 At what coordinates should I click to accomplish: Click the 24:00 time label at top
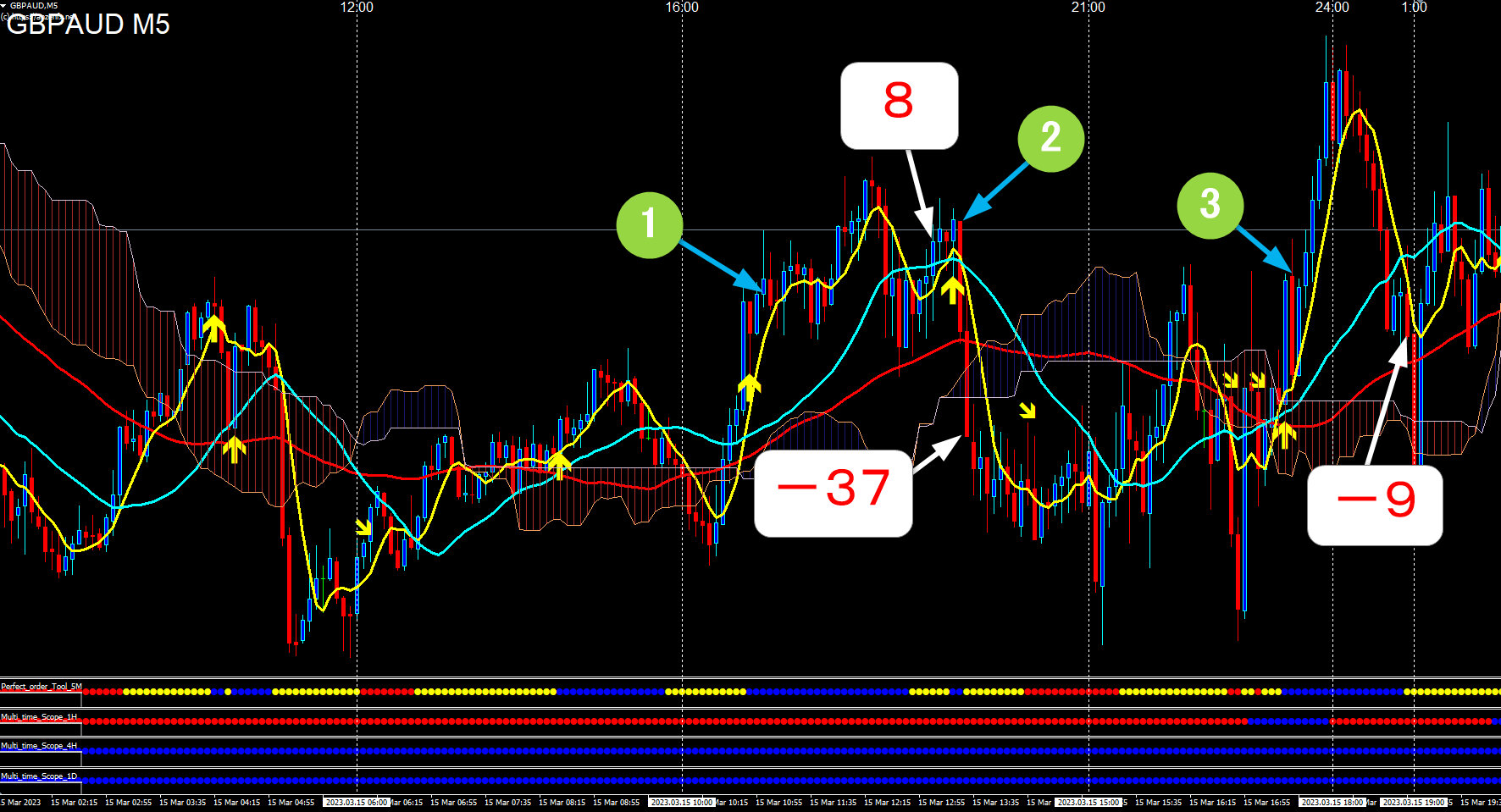[1332, 8]
